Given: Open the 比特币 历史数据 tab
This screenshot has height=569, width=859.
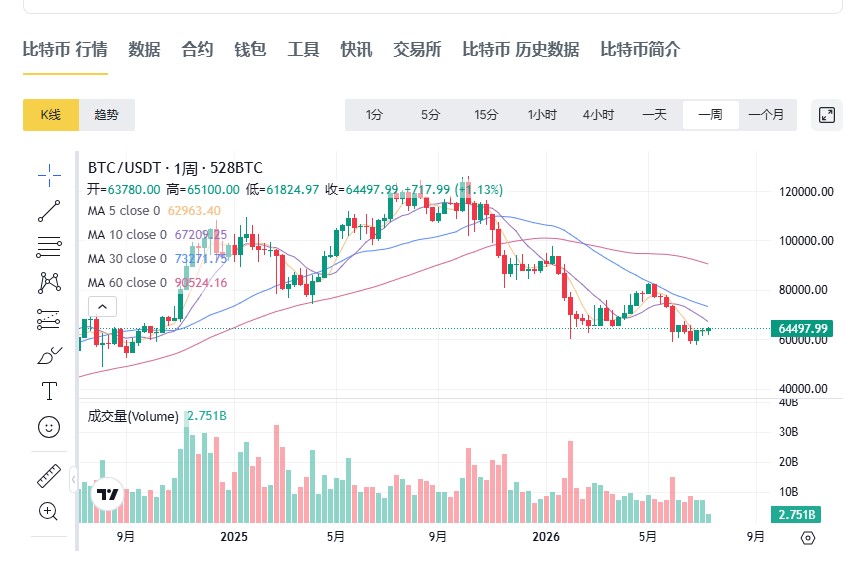Looking at the screenshot, I should 520,49.
